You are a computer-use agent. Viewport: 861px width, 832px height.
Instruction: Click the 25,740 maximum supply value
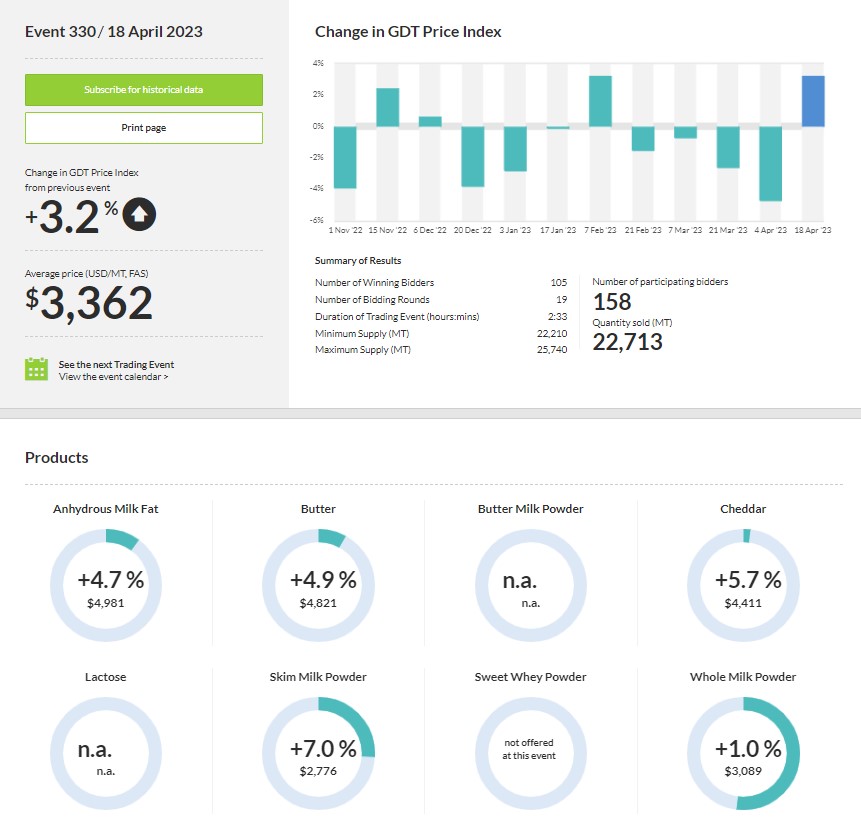pyautogui.click(x=552, y=350)
